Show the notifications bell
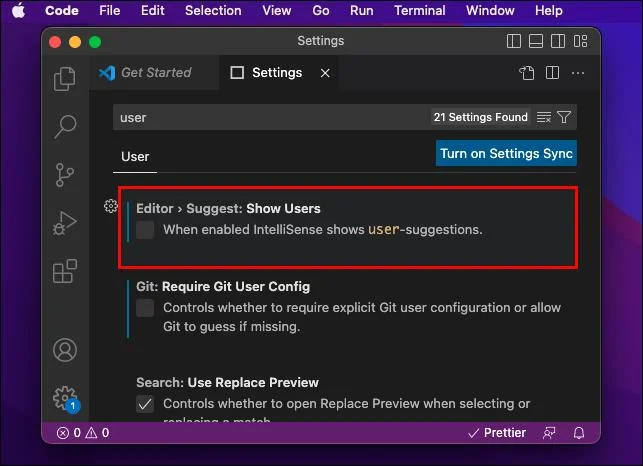Screen dimensions: 643x466 coord(579,433)
